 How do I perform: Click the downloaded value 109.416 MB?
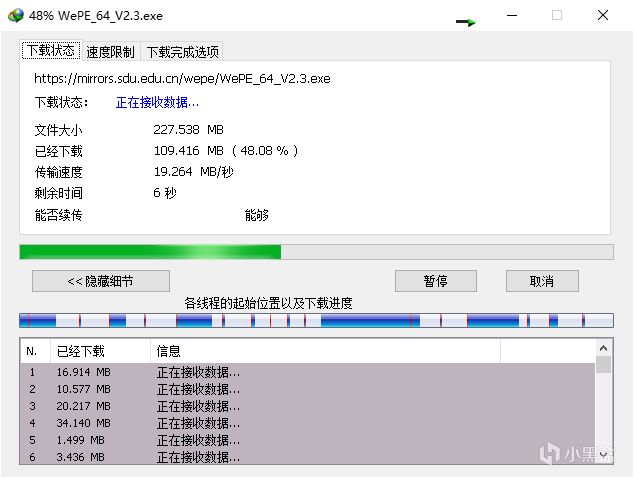pos(188,151)
